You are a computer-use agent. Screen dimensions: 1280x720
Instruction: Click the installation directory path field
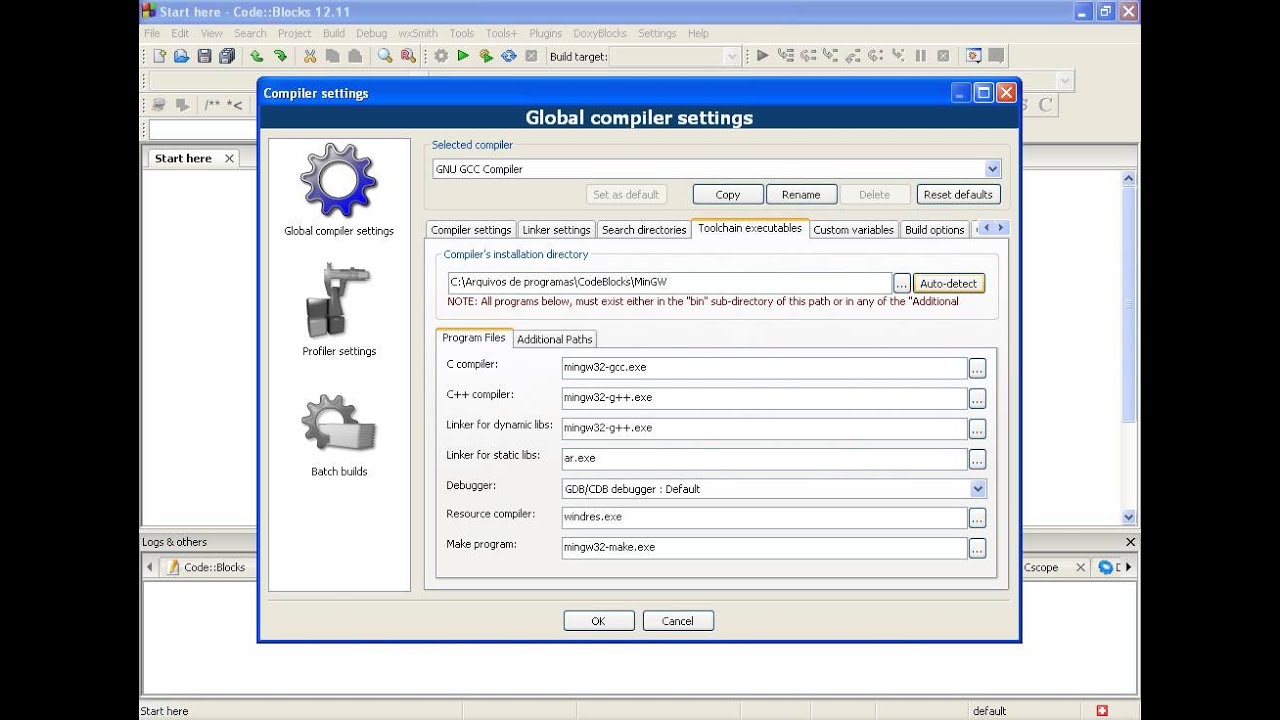(669, 283)
